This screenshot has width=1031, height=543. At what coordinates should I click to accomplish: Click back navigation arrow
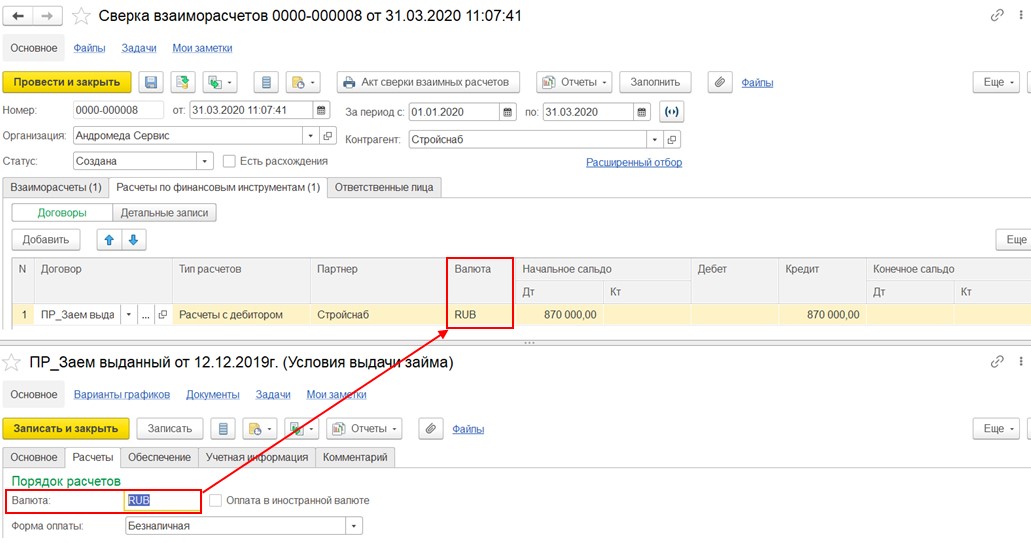coord(18,16)
